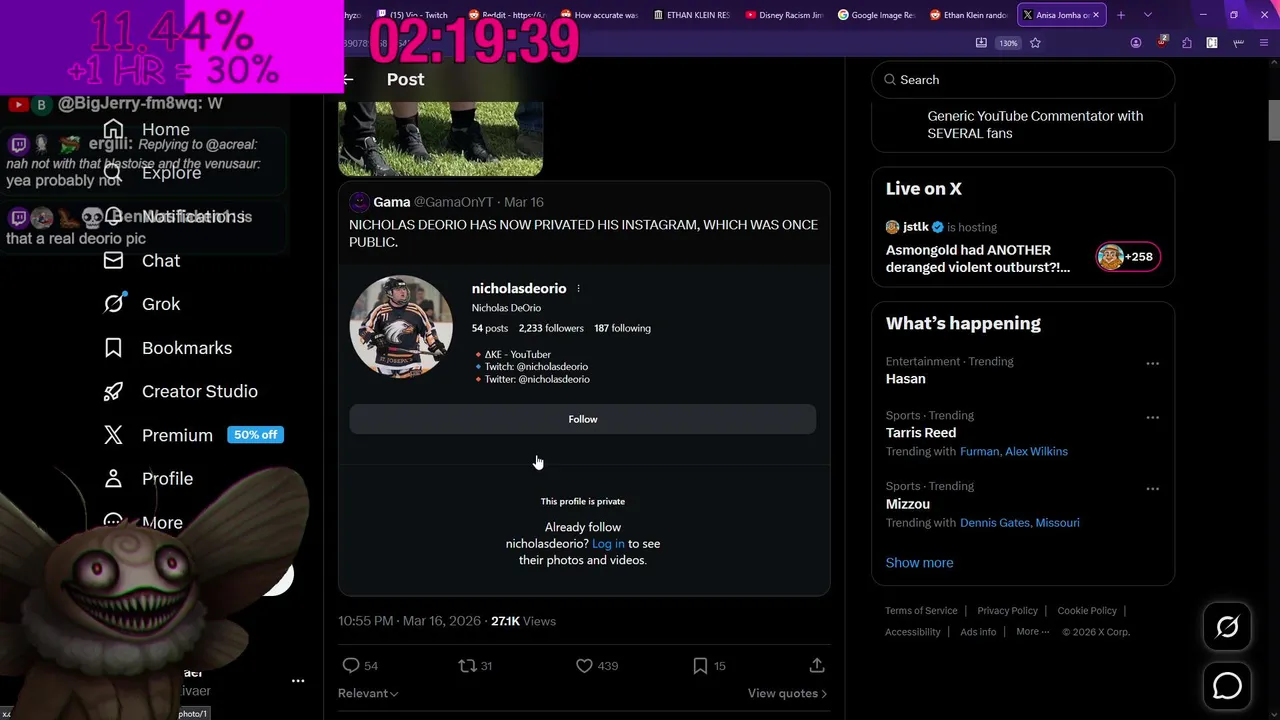Open the Privacy Policy link
The width and height of the screenshot is (1280, 720).
1007,611
